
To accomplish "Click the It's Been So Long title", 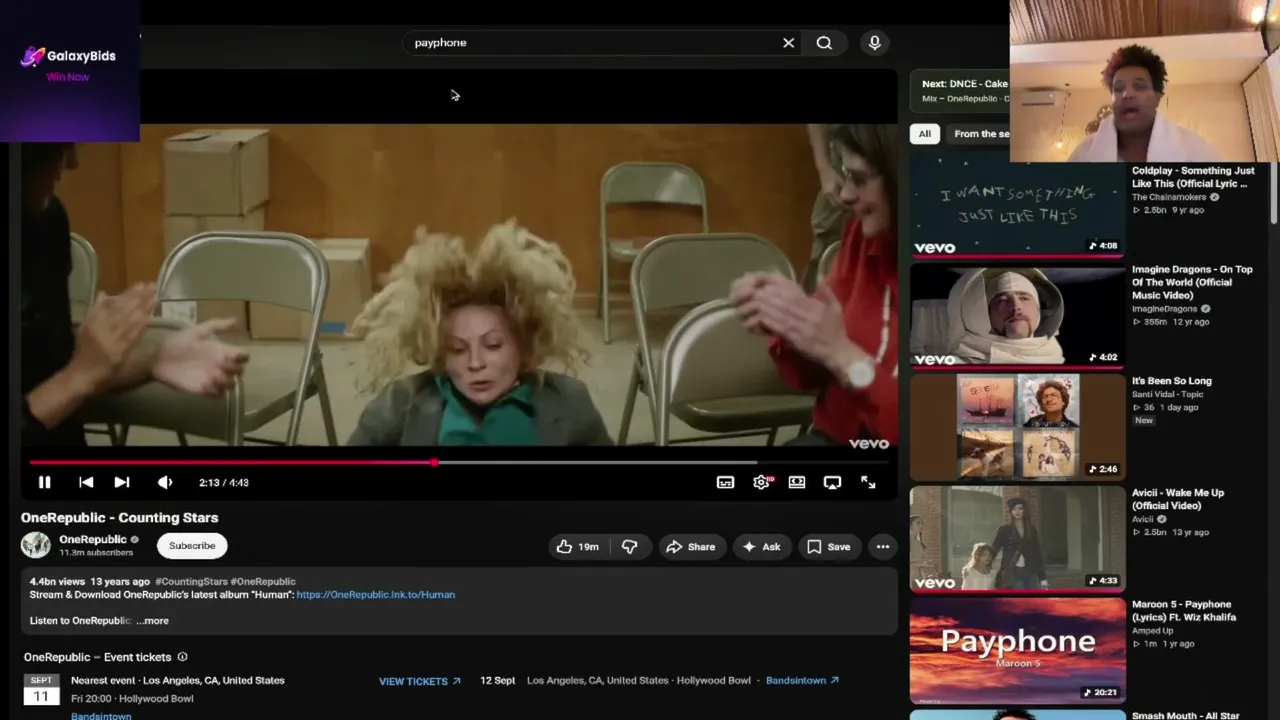I will point(1172,381).
